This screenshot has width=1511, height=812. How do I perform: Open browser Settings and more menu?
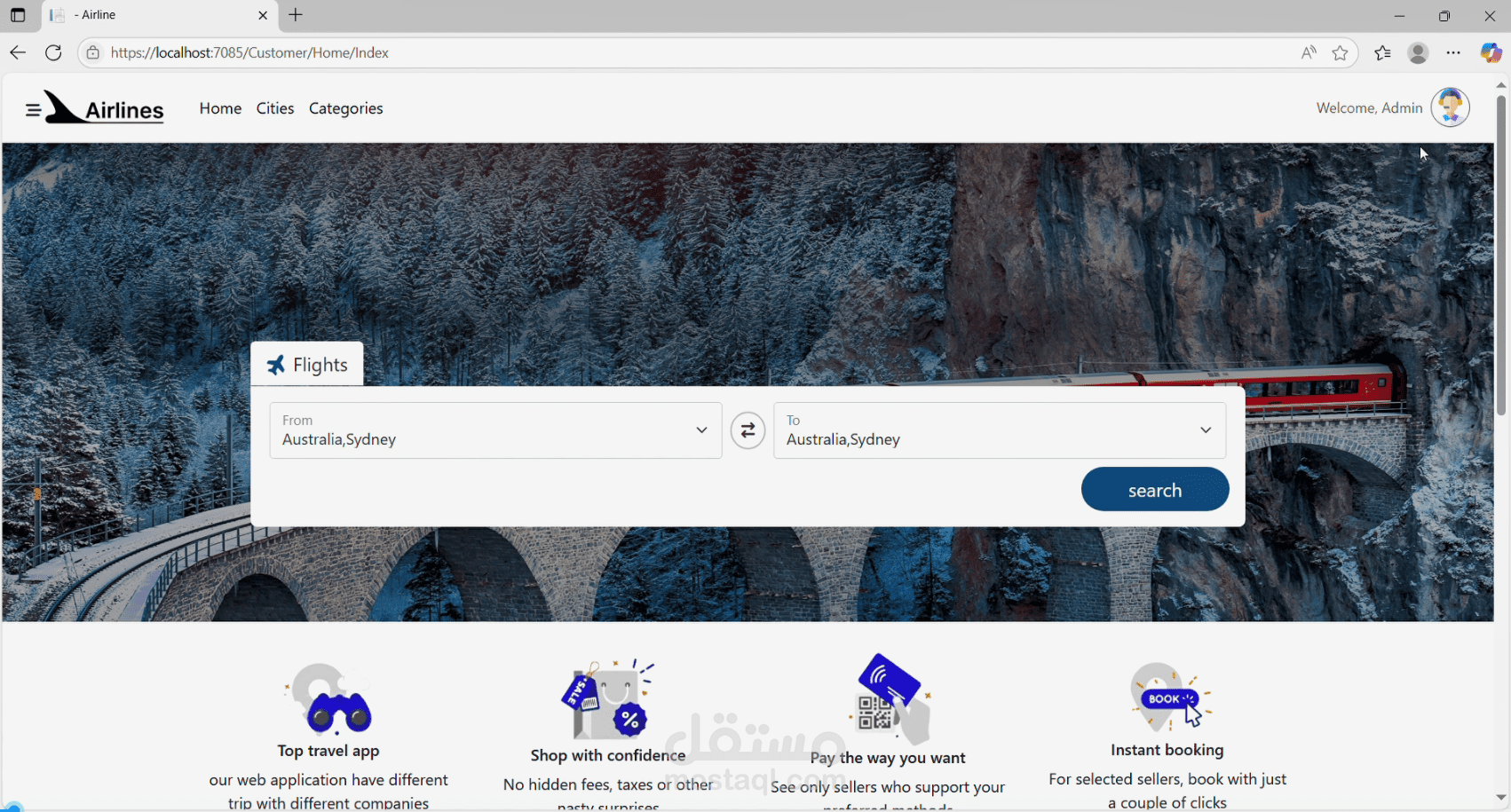coord(1453,53)
